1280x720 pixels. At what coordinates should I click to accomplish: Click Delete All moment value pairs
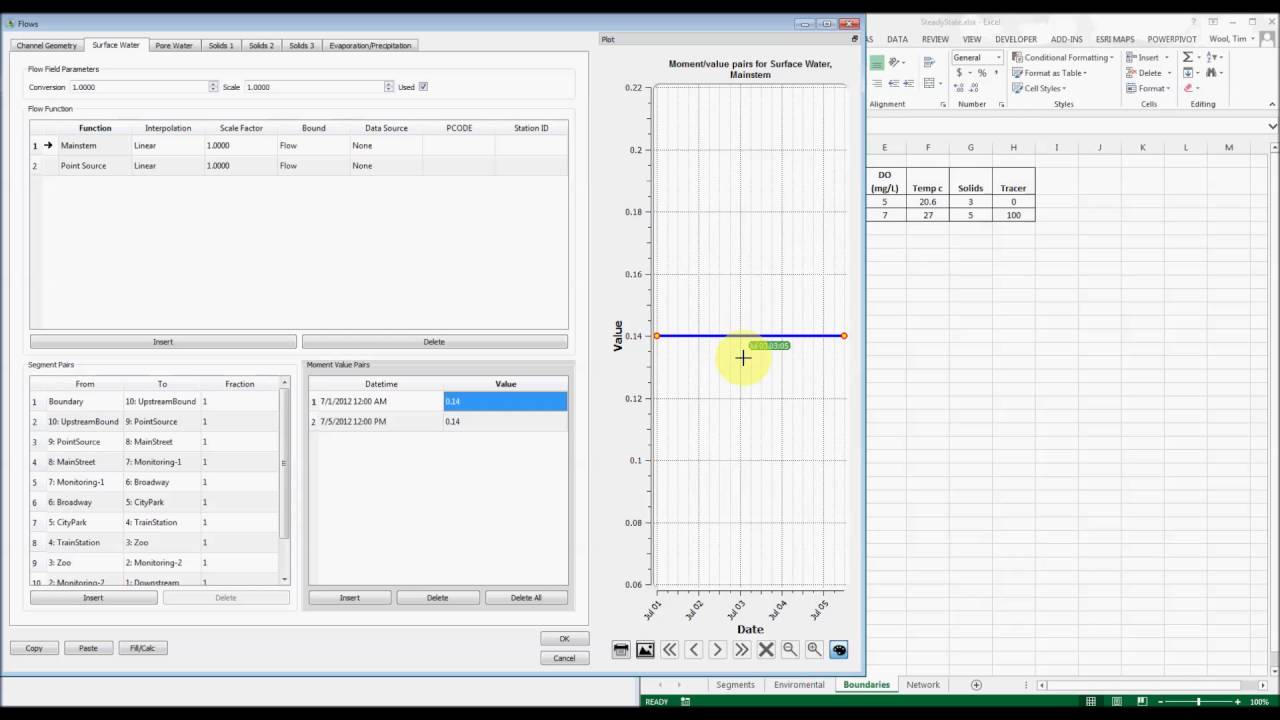coord(526,598)
